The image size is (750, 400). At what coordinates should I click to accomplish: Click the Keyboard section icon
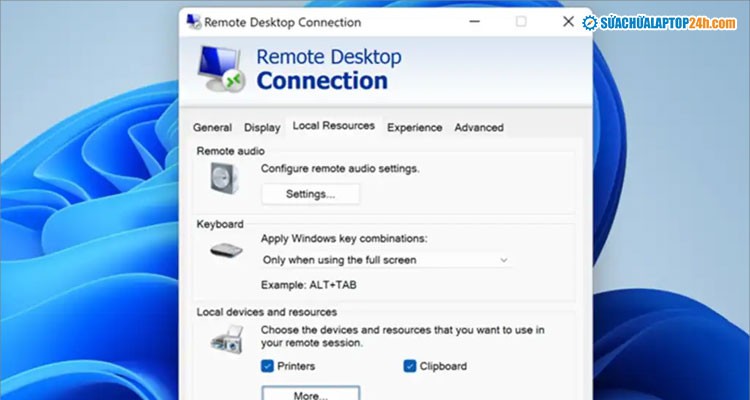225,250
